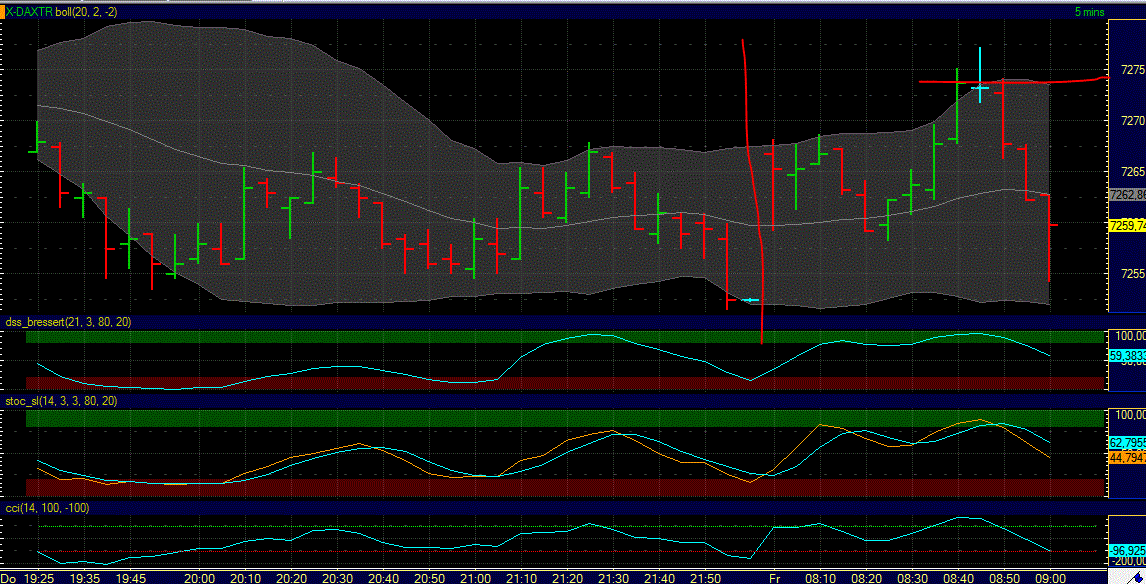
Task: Click the X-DAXTR symbol name in the title bar
Action: (x=31, y=9)
